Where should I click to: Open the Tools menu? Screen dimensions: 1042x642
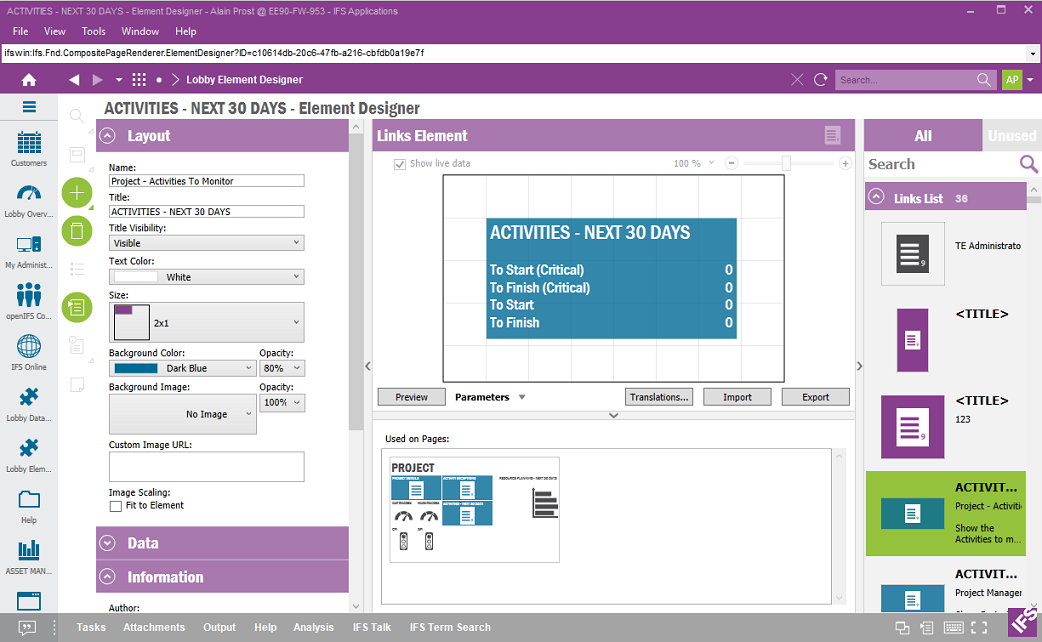click(x=93, y=31)
